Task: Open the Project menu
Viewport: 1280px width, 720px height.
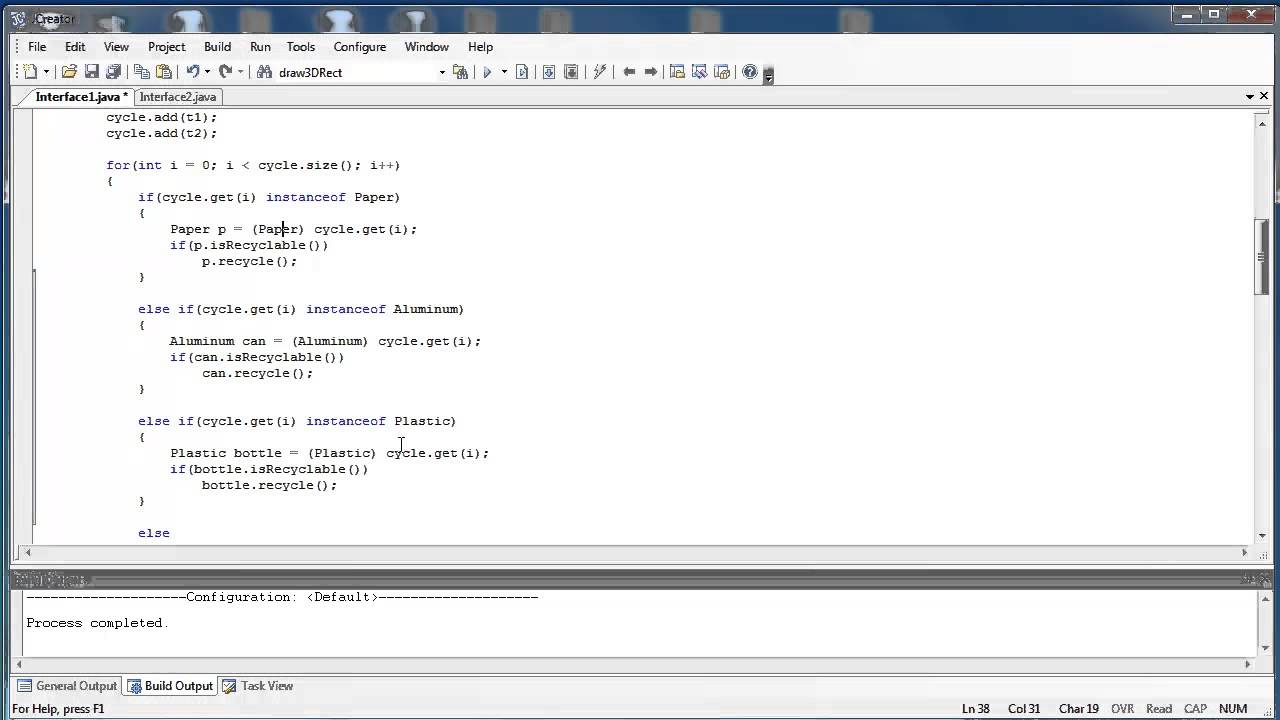Action: click(x=166, y=47)
